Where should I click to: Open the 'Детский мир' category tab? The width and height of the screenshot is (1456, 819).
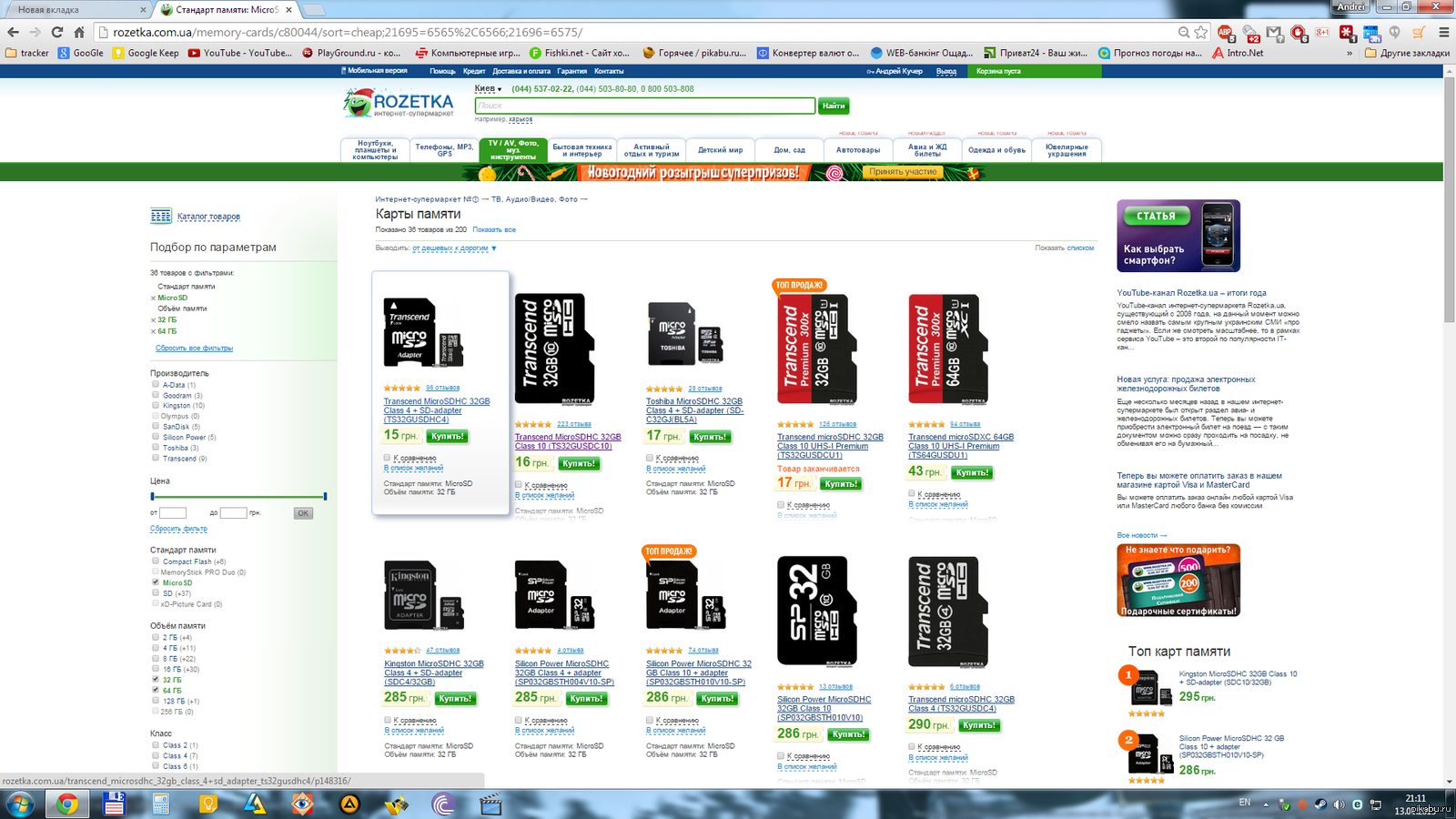[x=720, y=150]
